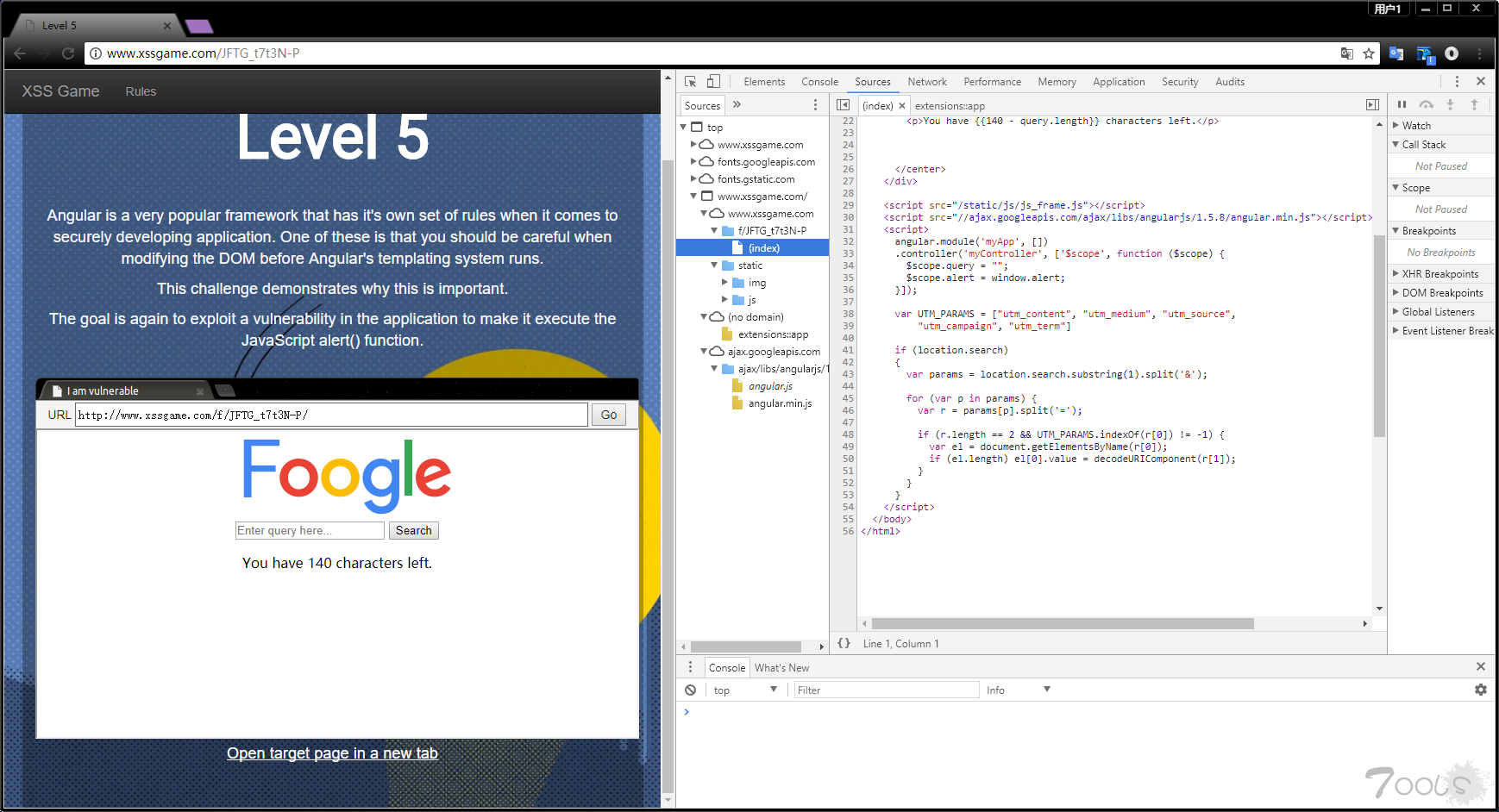Close the (index) file tab
Screen dimensions: 1499x812
(x=902, y=106)
